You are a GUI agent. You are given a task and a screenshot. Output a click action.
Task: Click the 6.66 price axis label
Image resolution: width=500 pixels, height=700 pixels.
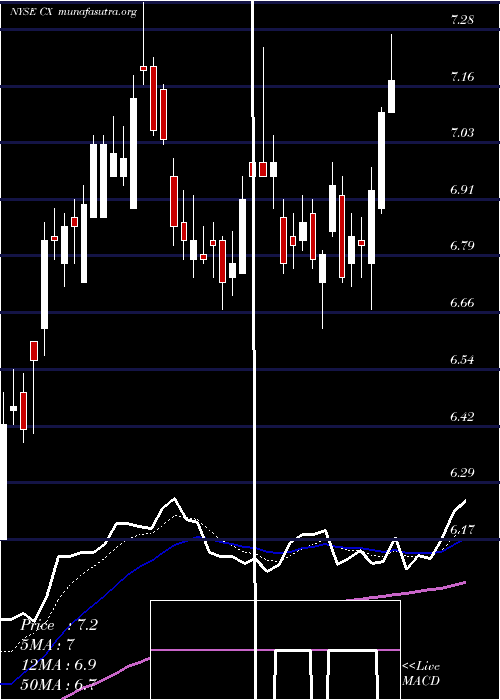[x=462, y=303]
